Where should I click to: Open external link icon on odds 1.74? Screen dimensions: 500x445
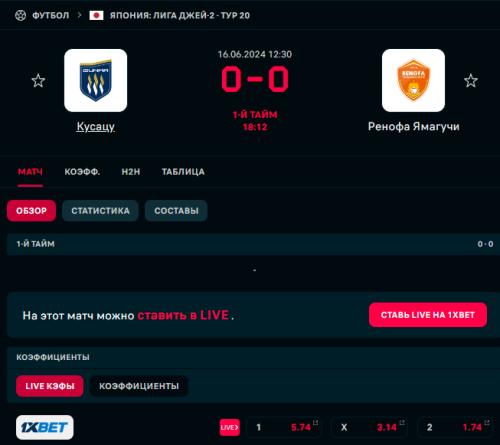487,422
